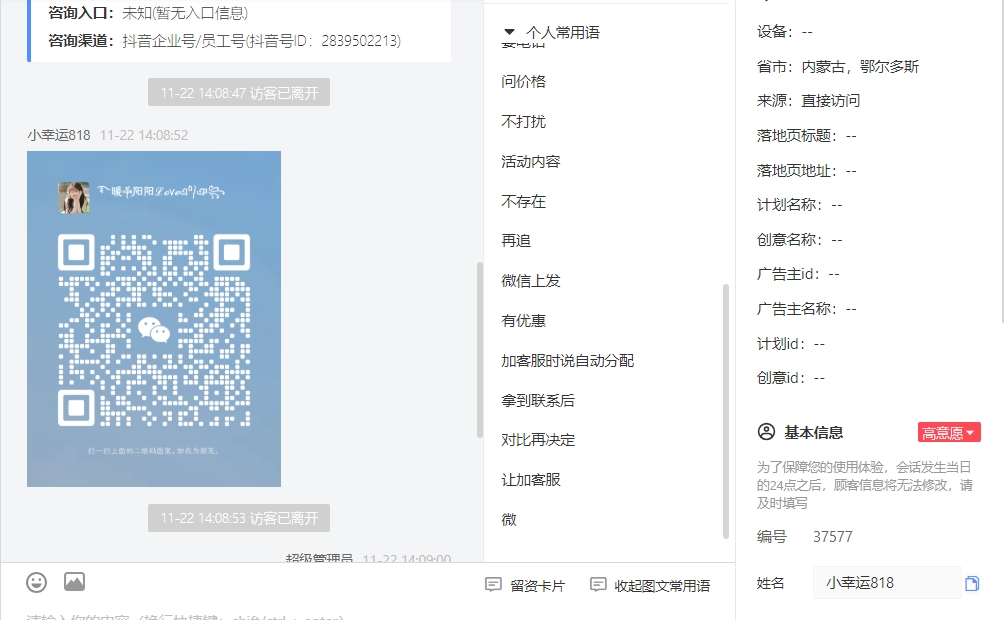Click the 收起图文常用语 icon
Image resolution: width=1004 pixels, height=620 pixels.
point(598,585)
